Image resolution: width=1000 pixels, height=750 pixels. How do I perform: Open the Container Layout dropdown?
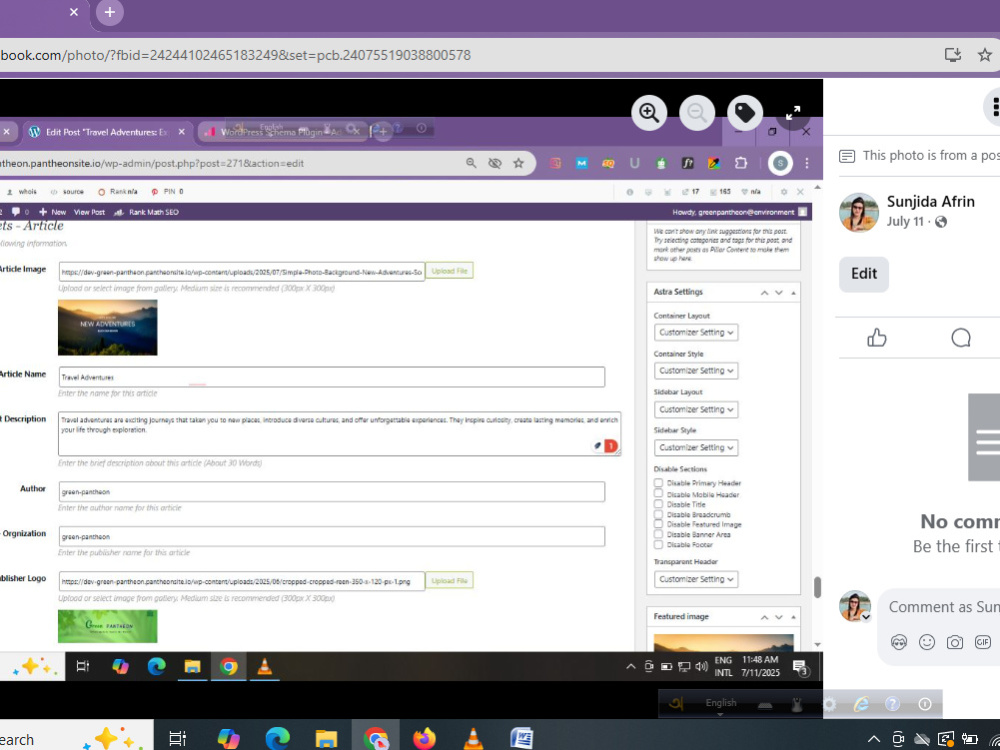coord(696,332)
